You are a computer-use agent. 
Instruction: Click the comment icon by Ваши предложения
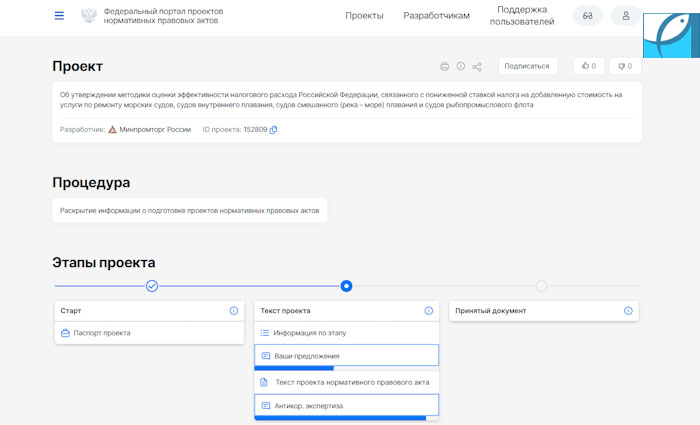click(x=266, y=356)
